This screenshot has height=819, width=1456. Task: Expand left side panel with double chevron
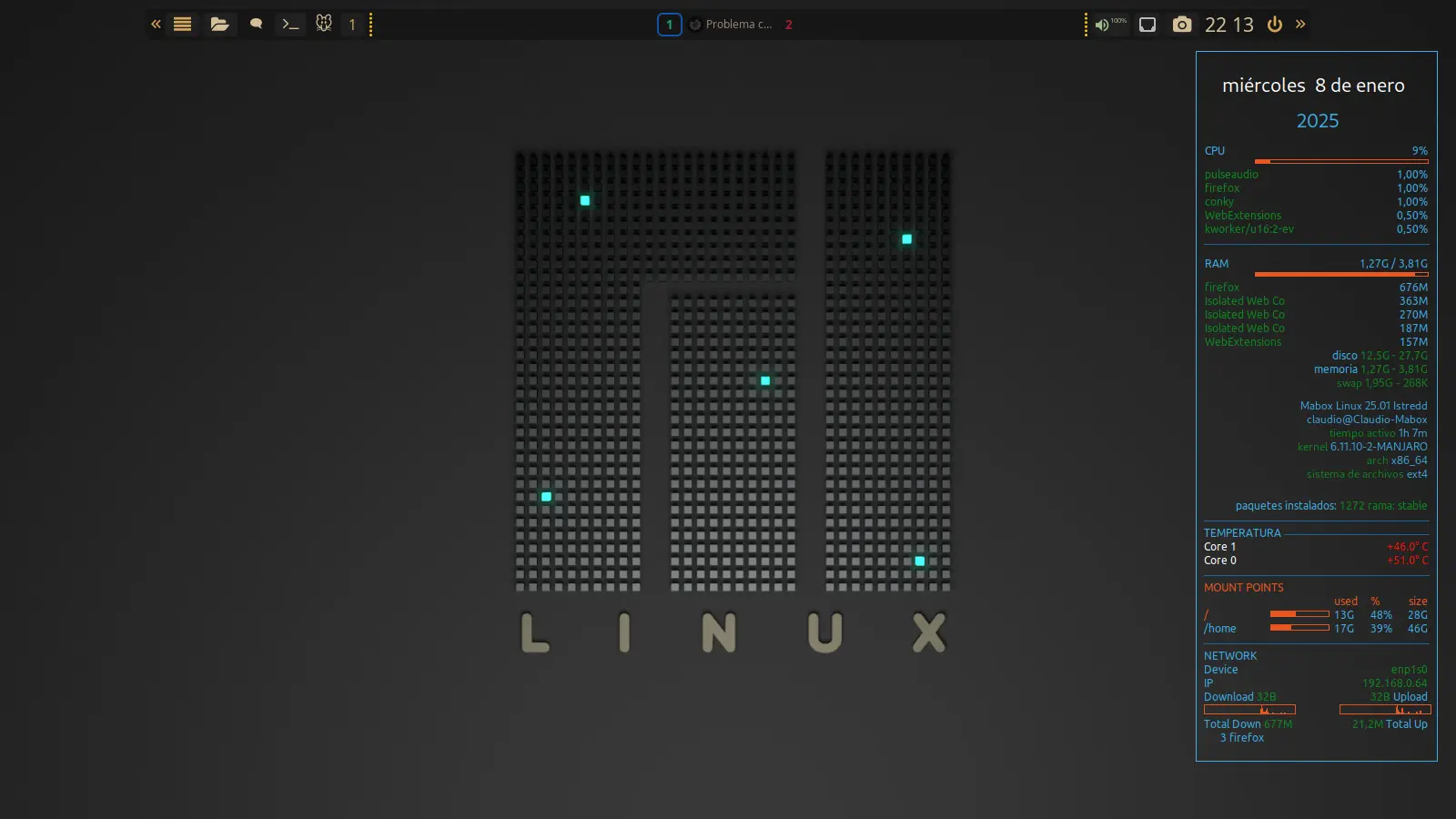pos(156,25)
